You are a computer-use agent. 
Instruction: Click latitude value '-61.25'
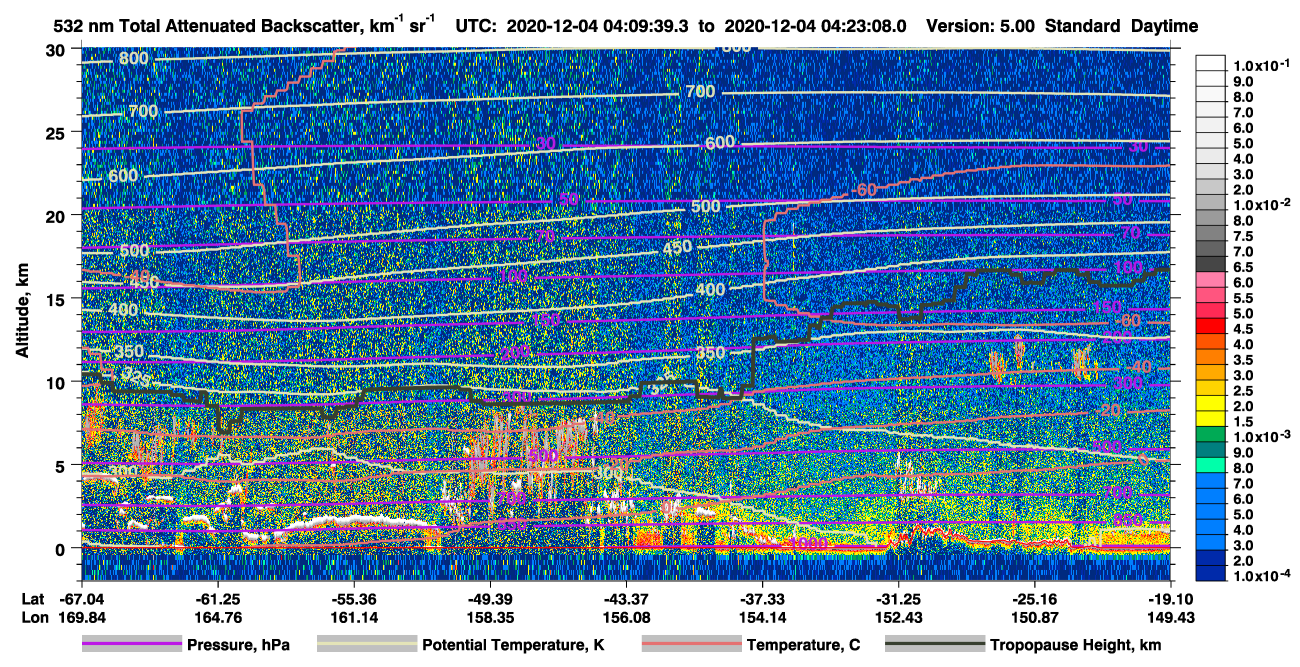click(217, 598)
